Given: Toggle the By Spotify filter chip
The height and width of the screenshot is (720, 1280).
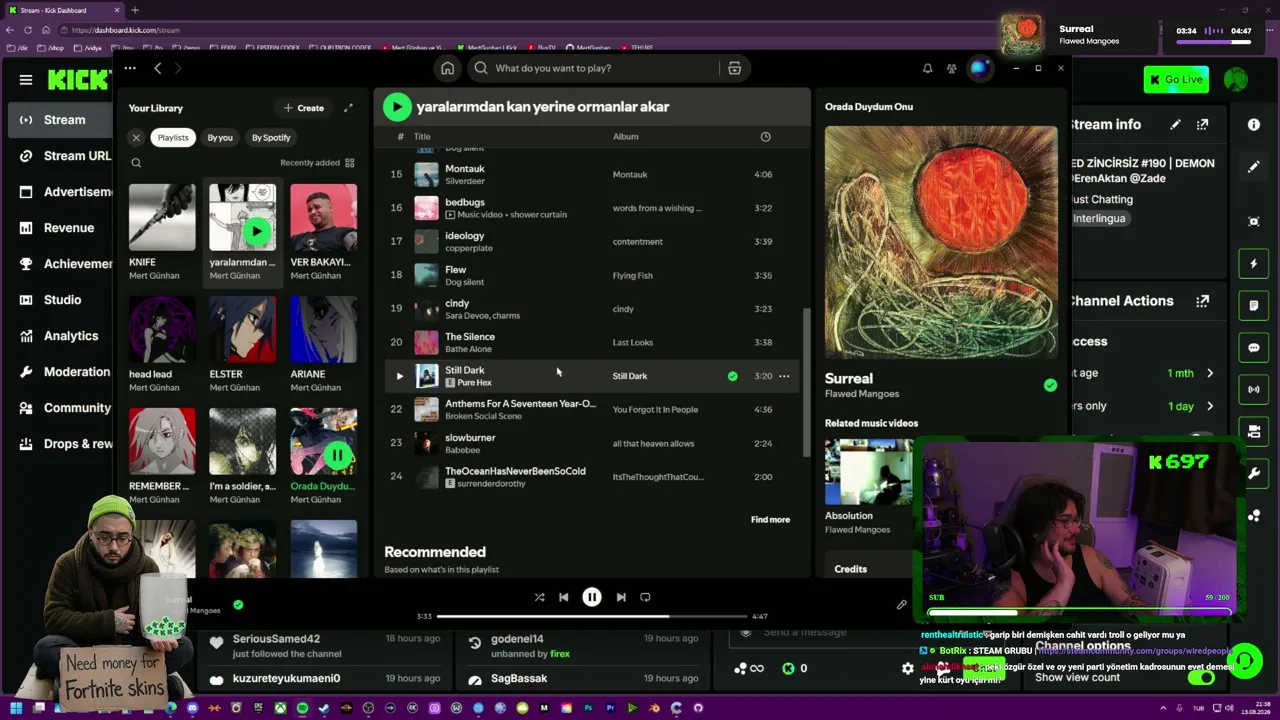Looking at the screenshot, I should click(271, 138).
